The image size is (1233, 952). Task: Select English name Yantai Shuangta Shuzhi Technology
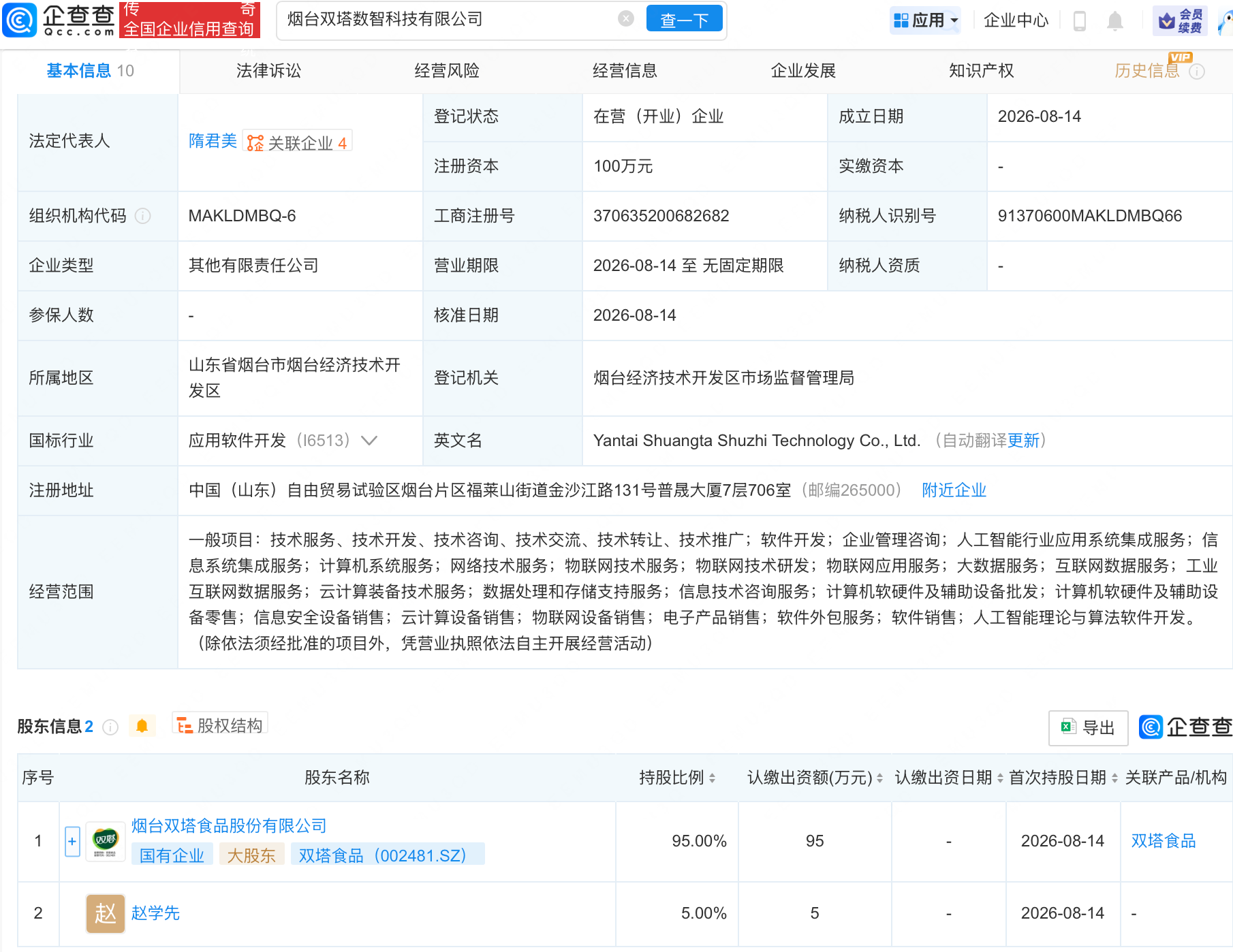pos(756,441)
